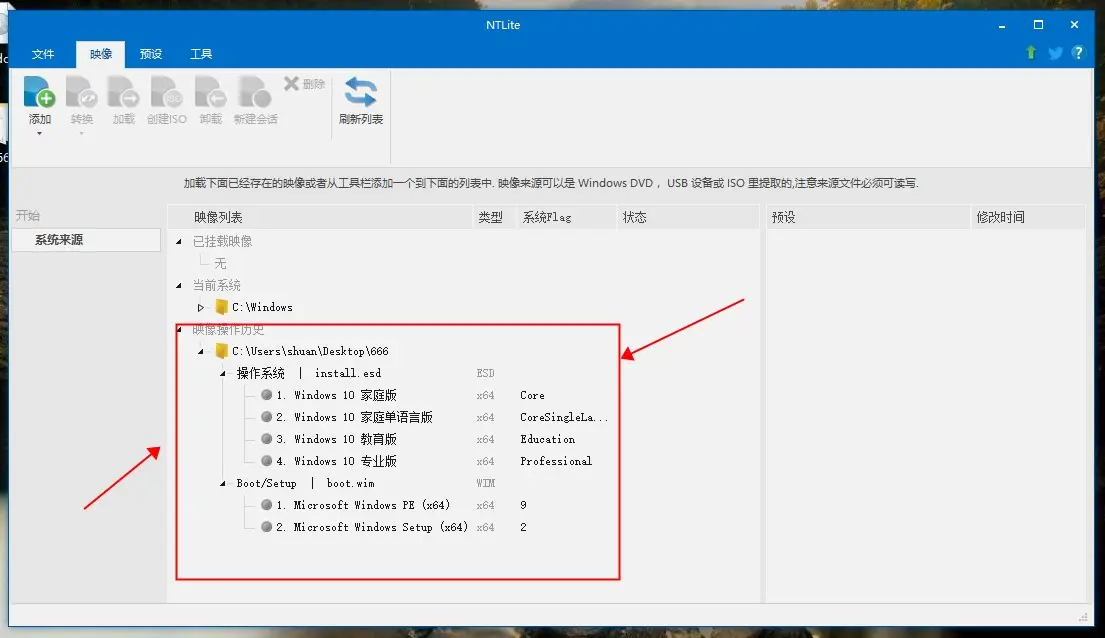This screenshot has height=638, width=1105.
Task: Click the 新建会话 toolbar icon
Action: (x=254, y=92)
